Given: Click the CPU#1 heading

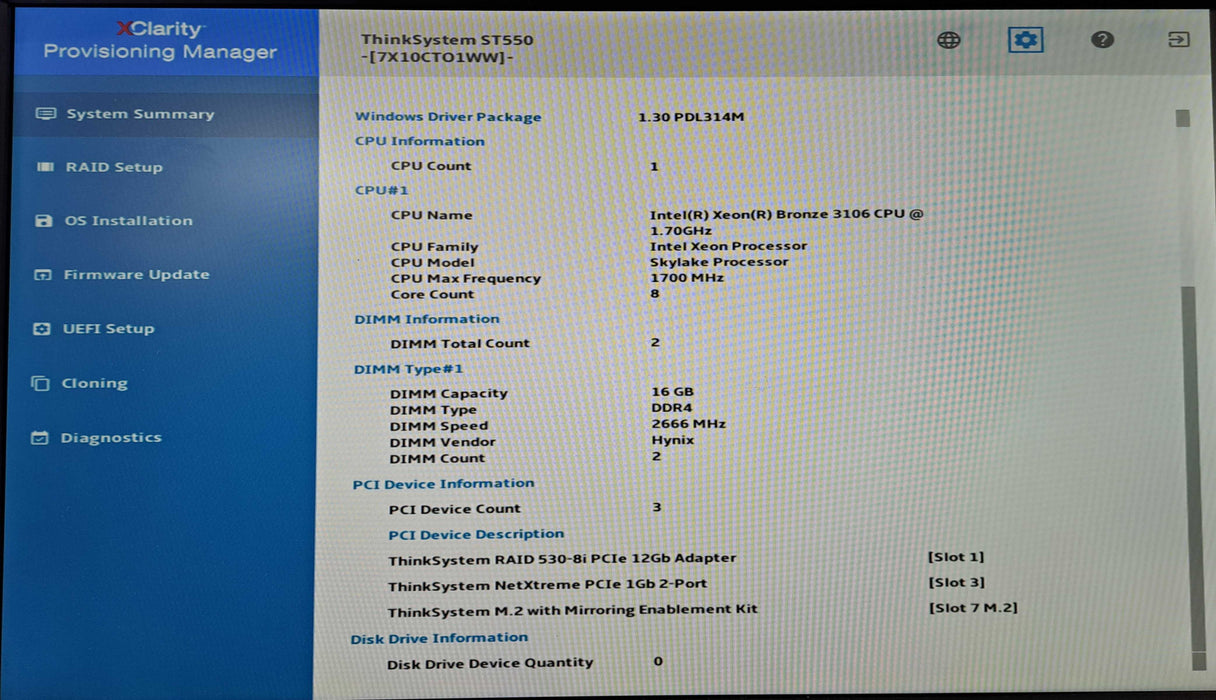Looking at the screenshot, I should (382, 190).
